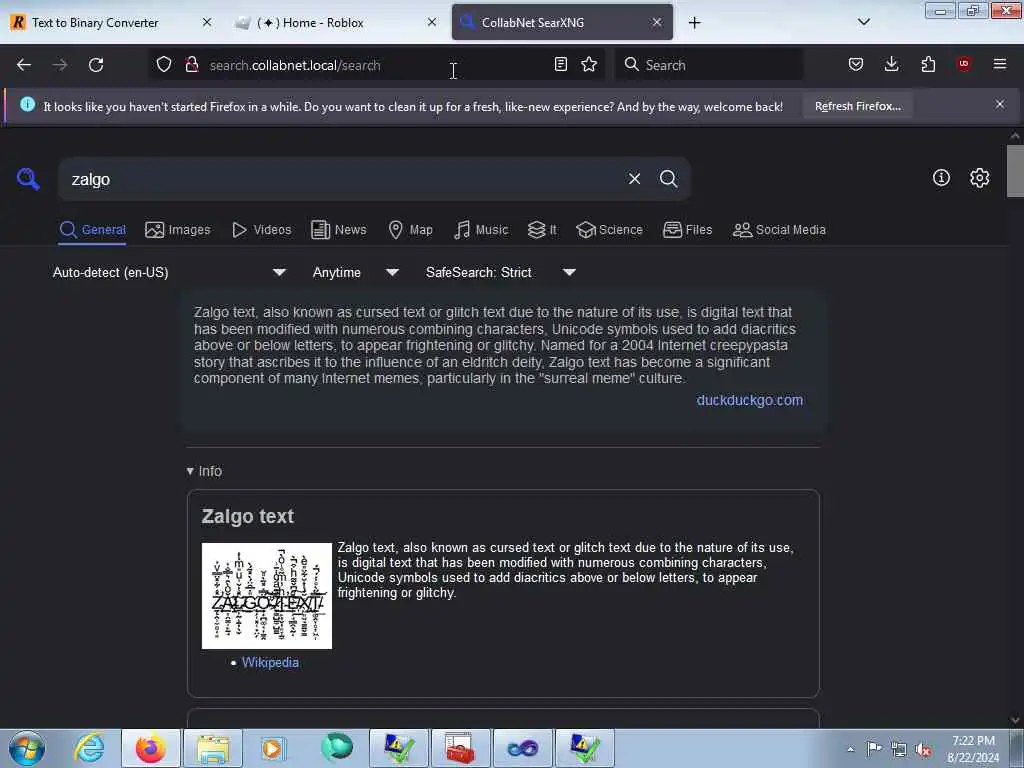The width and height of the screenshot is (1024, 768).
Task: Open the Downloads arrow icon
Action: click(x=891, y=64)
